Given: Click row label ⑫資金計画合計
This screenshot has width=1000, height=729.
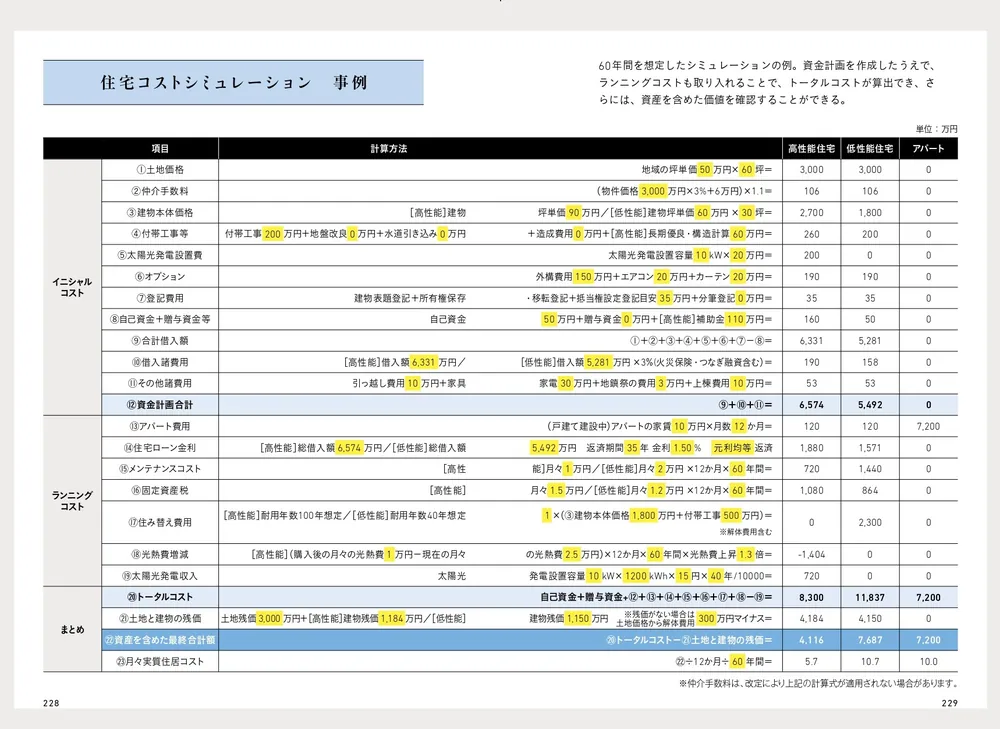Looking at the screenshot, I should [x=160, y=405].
